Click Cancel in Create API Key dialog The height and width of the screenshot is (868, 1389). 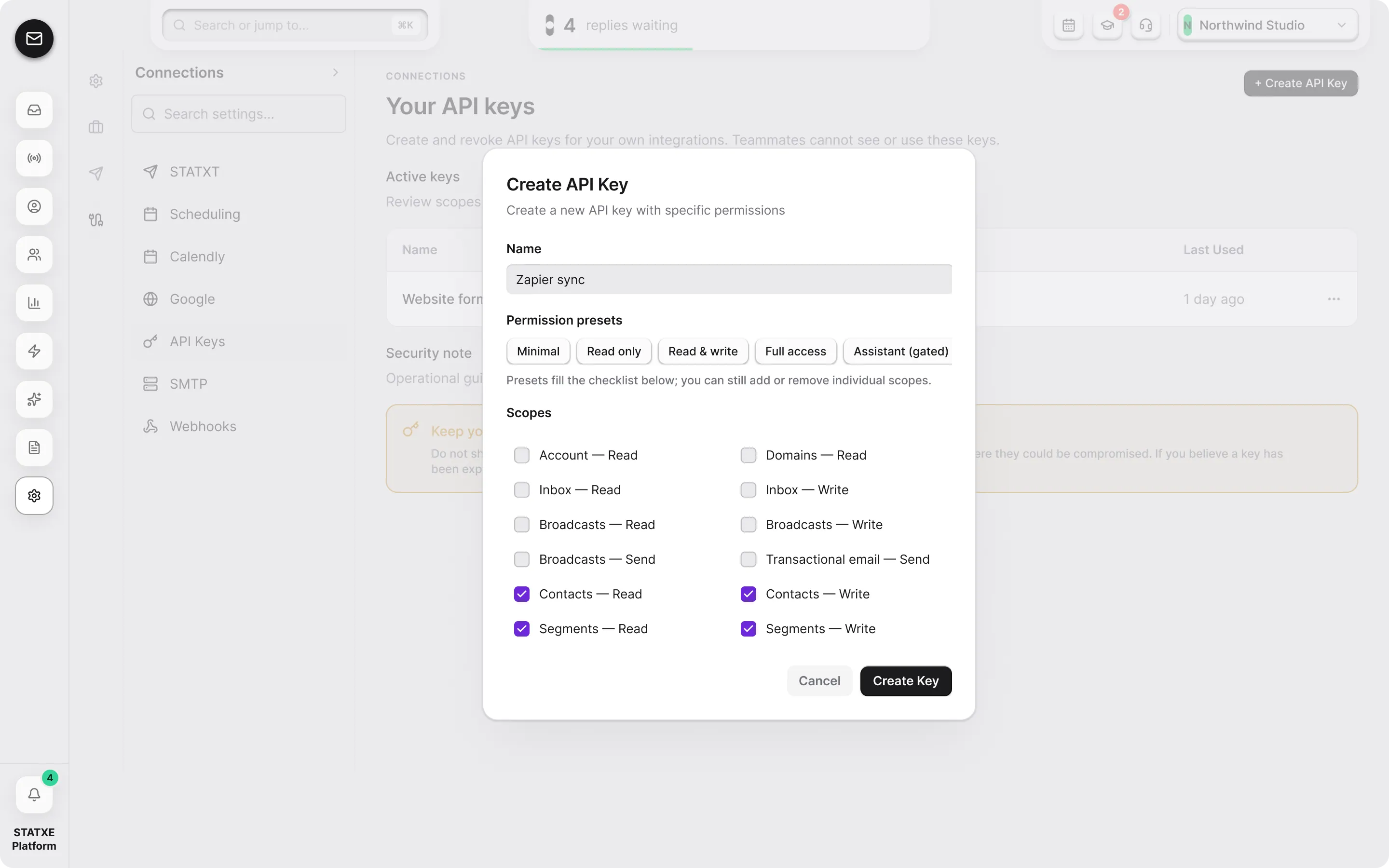coord(819,681)
